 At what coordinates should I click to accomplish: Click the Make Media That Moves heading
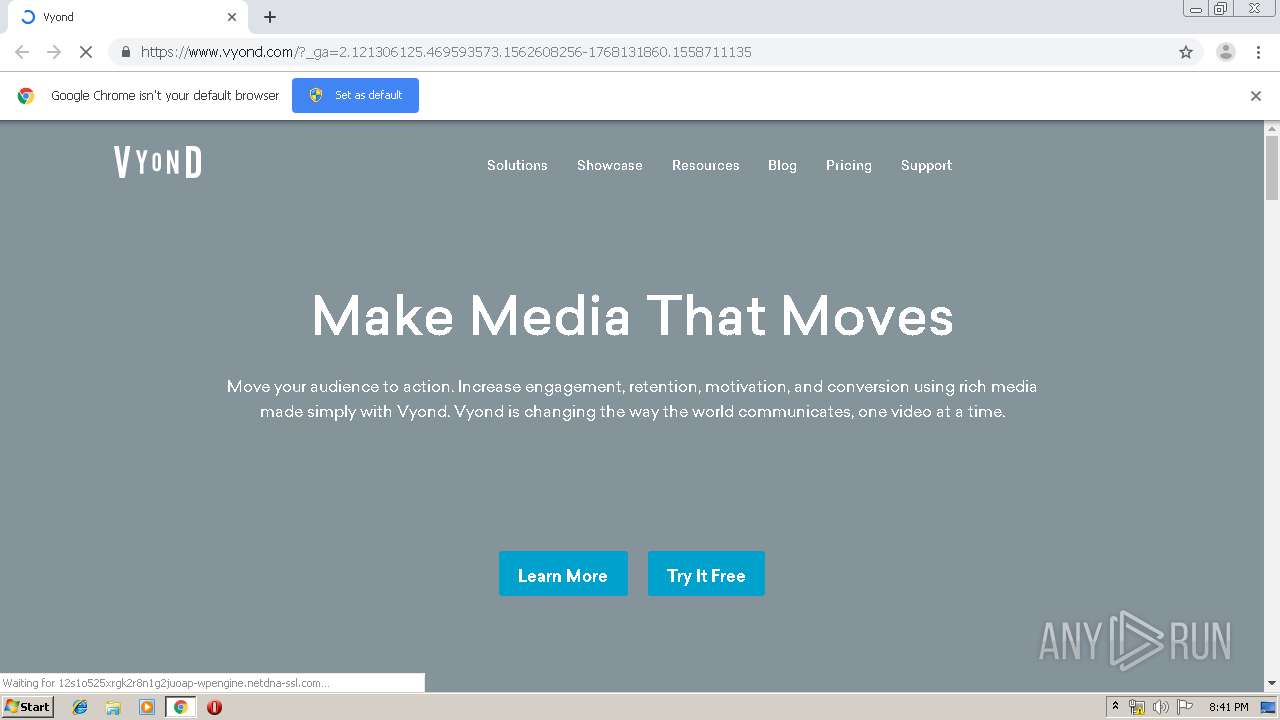click(x=632, y=316)
